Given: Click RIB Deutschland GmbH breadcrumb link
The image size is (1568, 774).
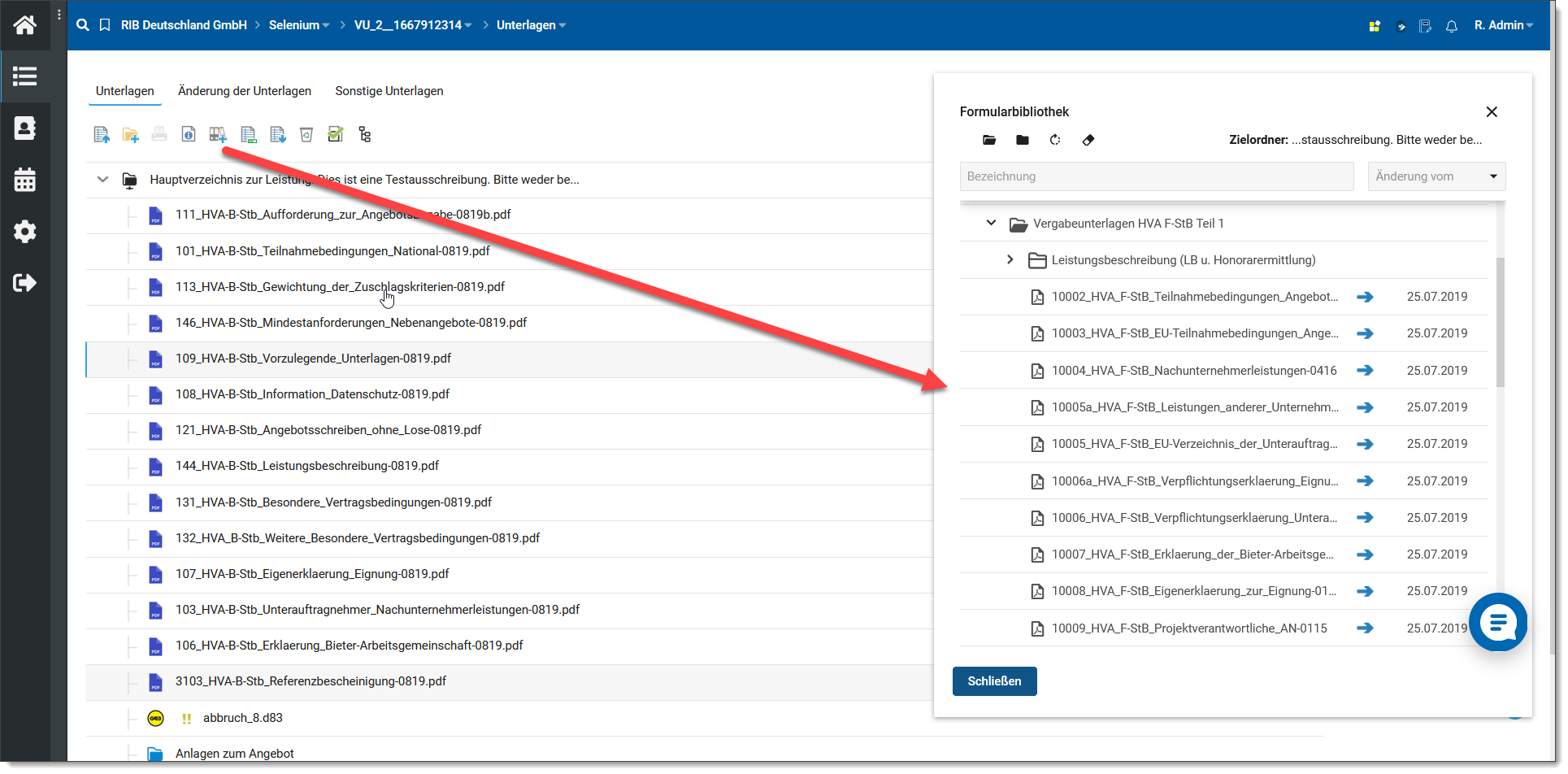Looking at the screenshot, I should (x=184, y=25).
